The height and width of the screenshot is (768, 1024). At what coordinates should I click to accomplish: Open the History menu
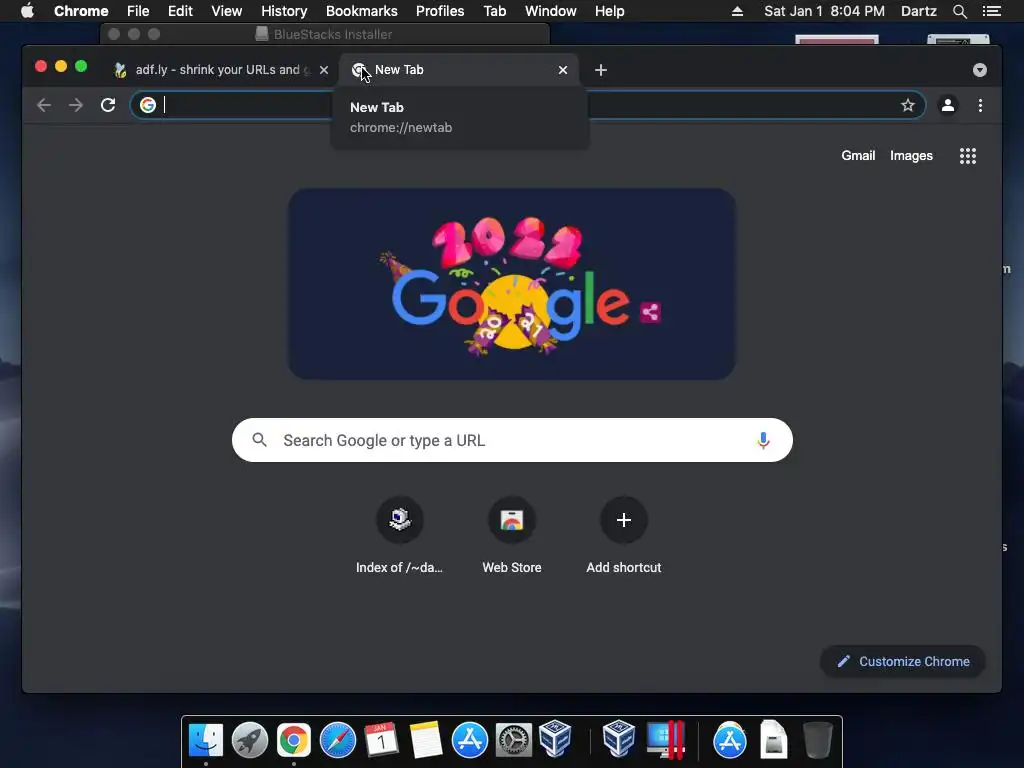284,11
